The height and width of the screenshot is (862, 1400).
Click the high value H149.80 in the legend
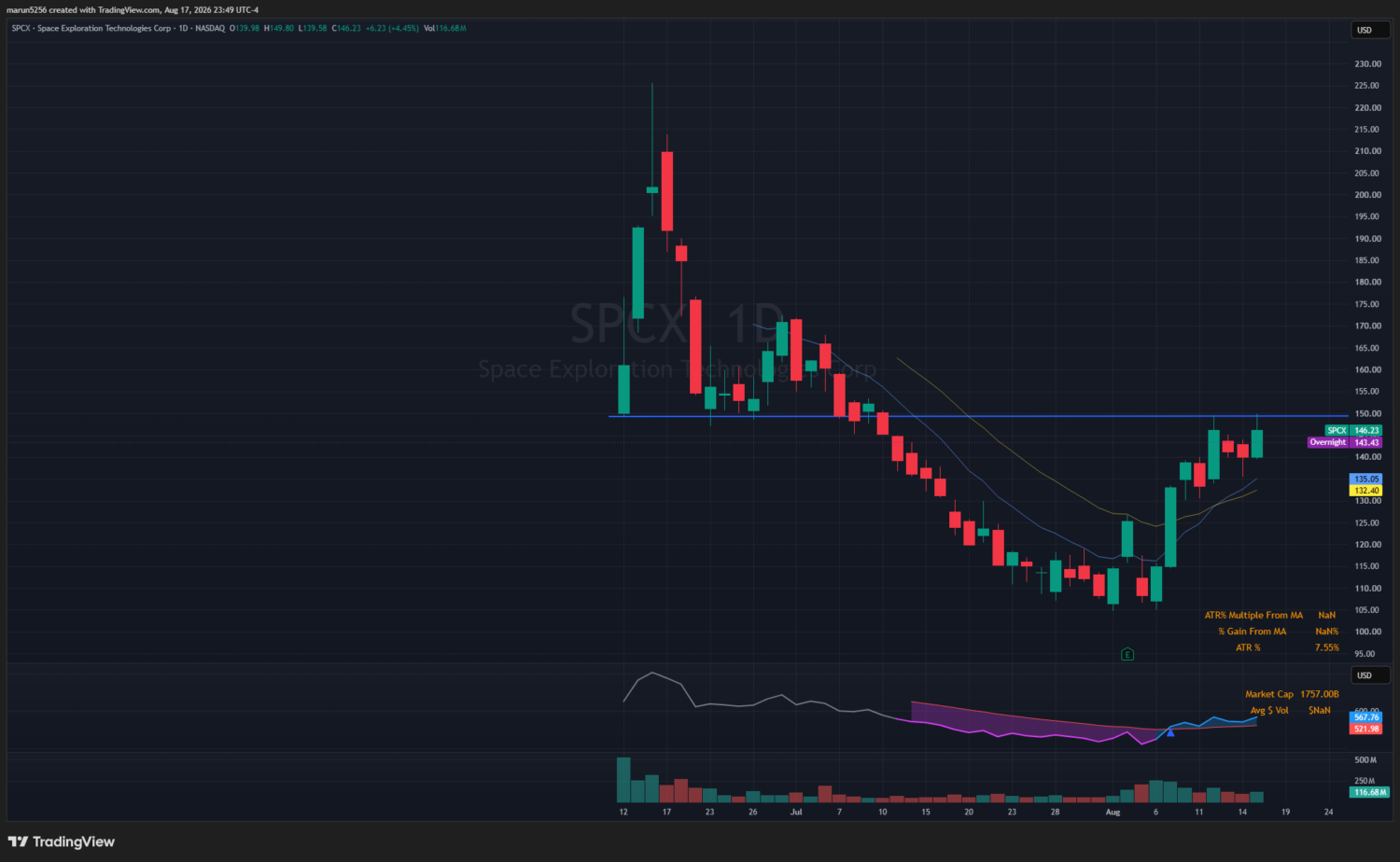(279, 28)
